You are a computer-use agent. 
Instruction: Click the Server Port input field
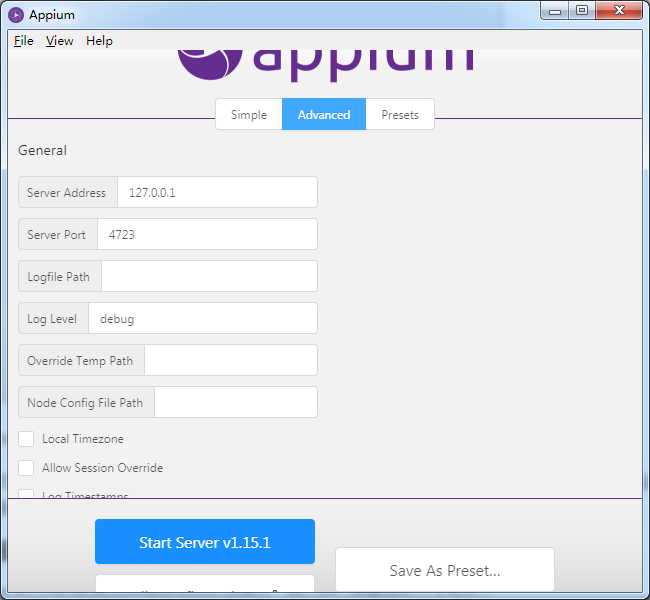[207, 234]
